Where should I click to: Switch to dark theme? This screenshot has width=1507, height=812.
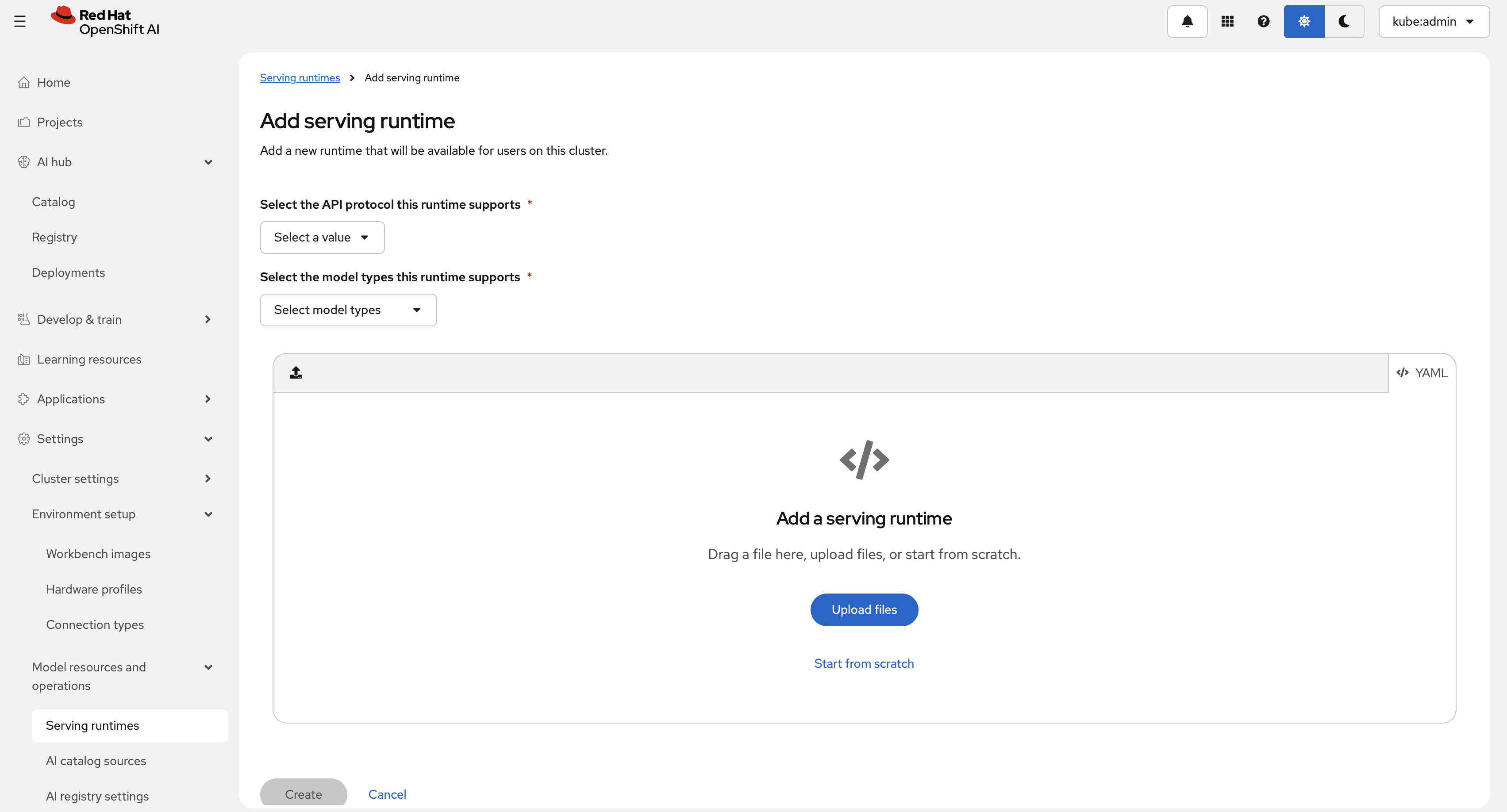1344,22
